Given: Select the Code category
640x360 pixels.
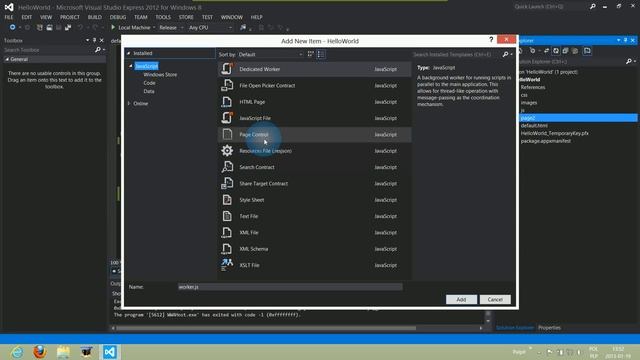Looking at the screenshot, I should click(x=149, y=83).
